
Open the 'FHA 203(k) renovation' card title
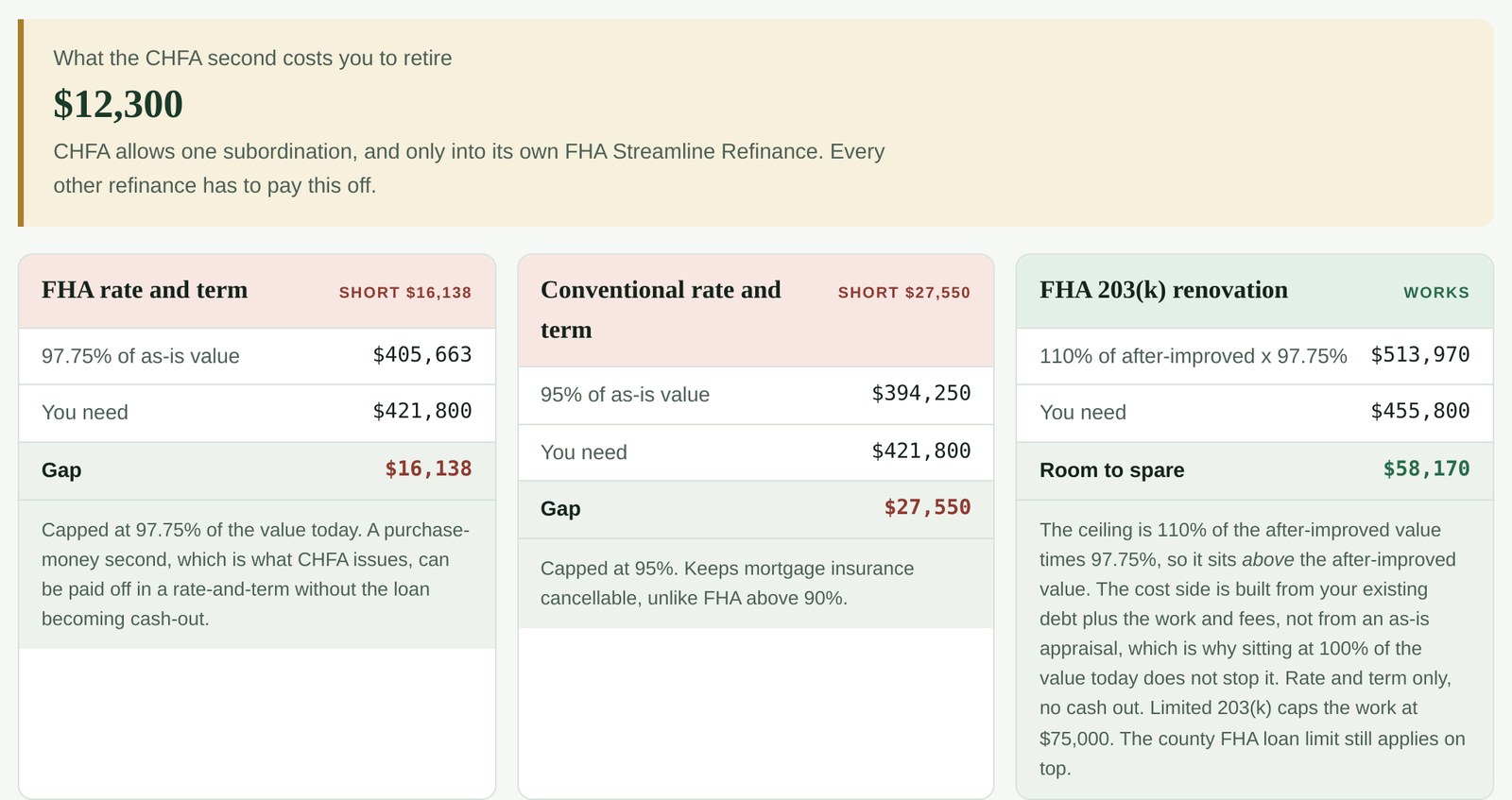point(1163,290)
